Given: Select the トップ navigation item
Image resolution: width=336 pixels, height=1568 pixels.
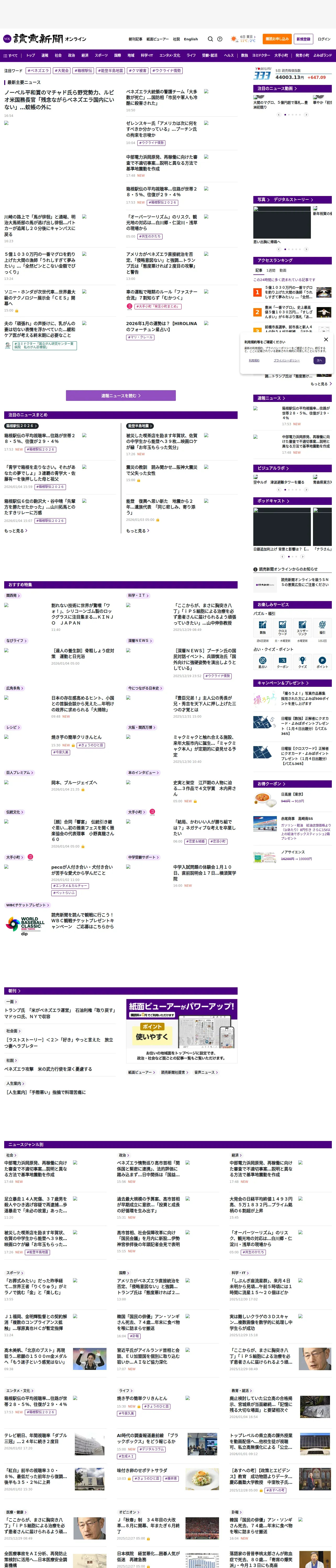Looking at the screenshot, I should click(31, 55).
